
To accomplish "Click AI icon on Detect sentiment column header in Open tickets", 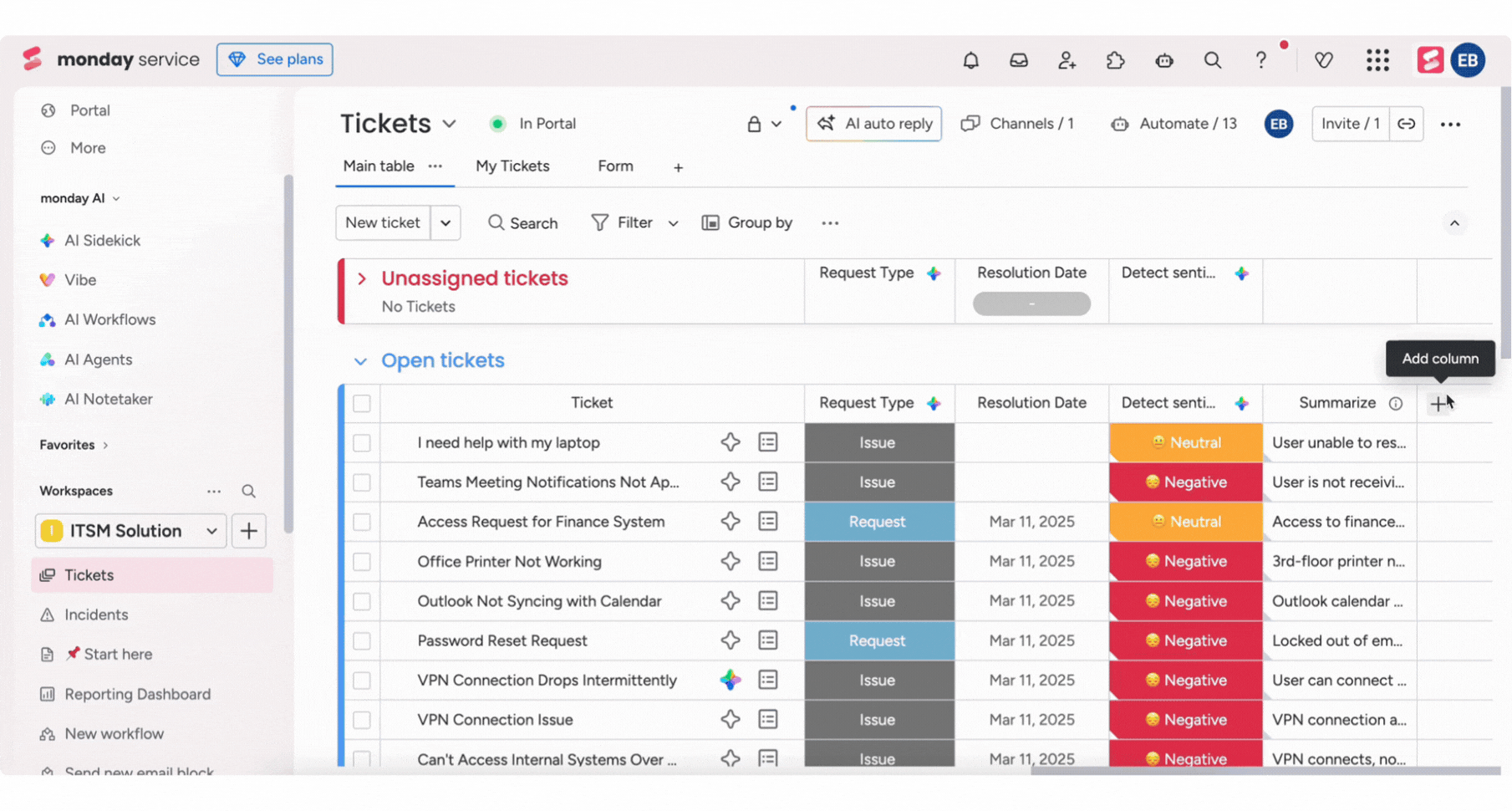I will [x=1242, y=403].
